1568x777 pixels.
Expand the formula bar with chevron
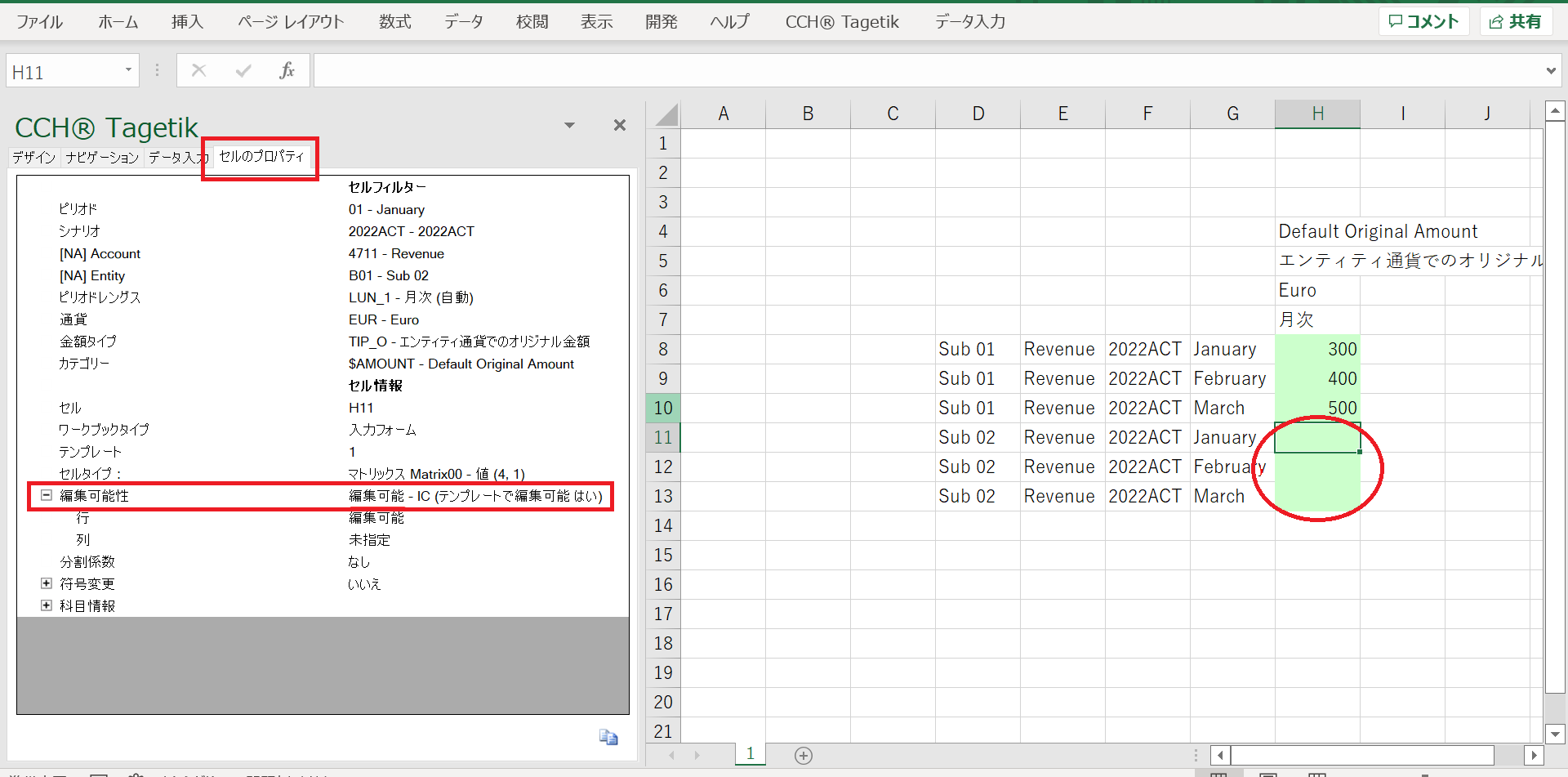pos(1550,71)
